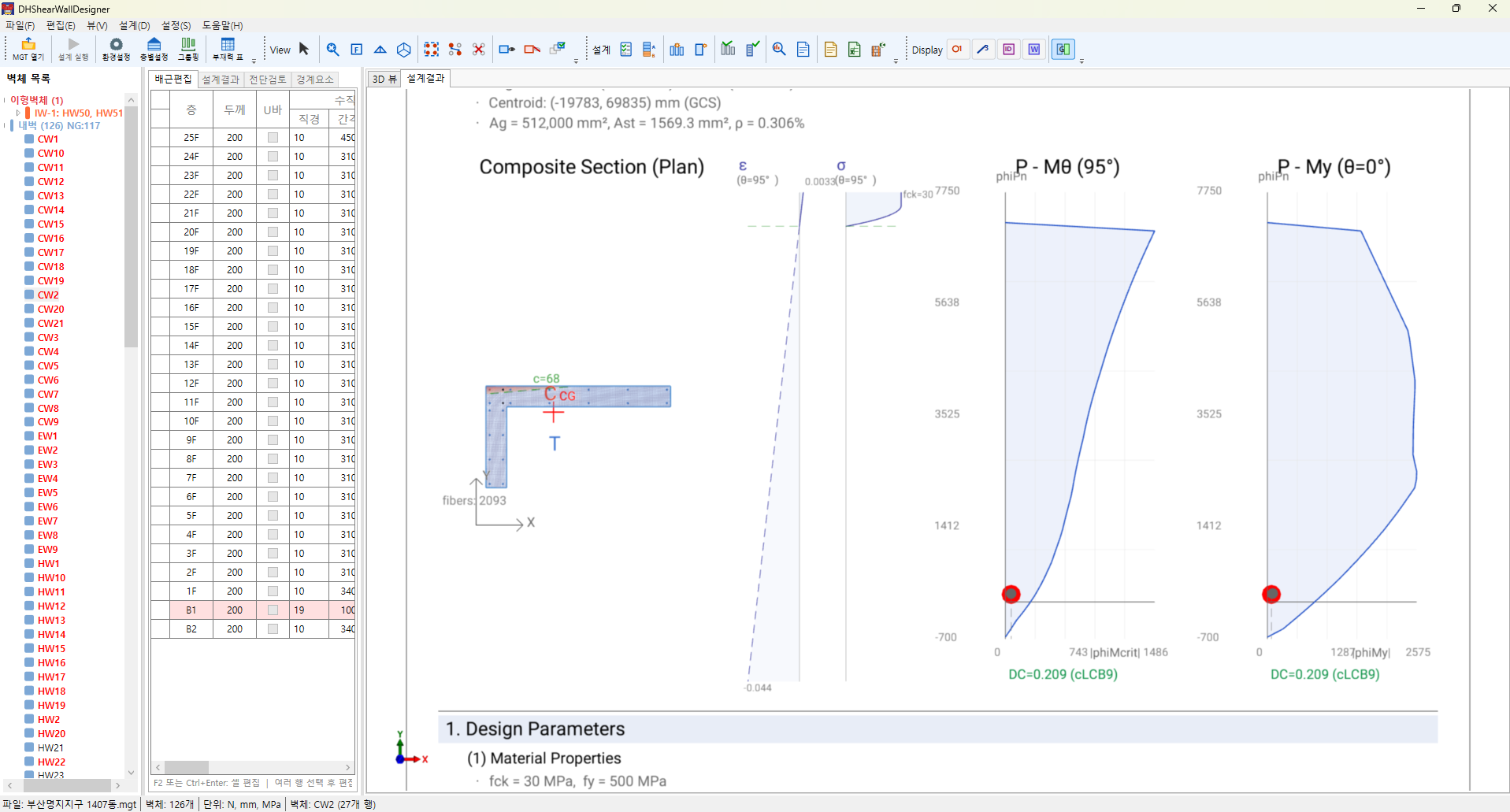The width and height of the screenshot is (1510, 812).
Task: Open overflow arrow after 부재력 표
Action: click(x=254, y=61)
